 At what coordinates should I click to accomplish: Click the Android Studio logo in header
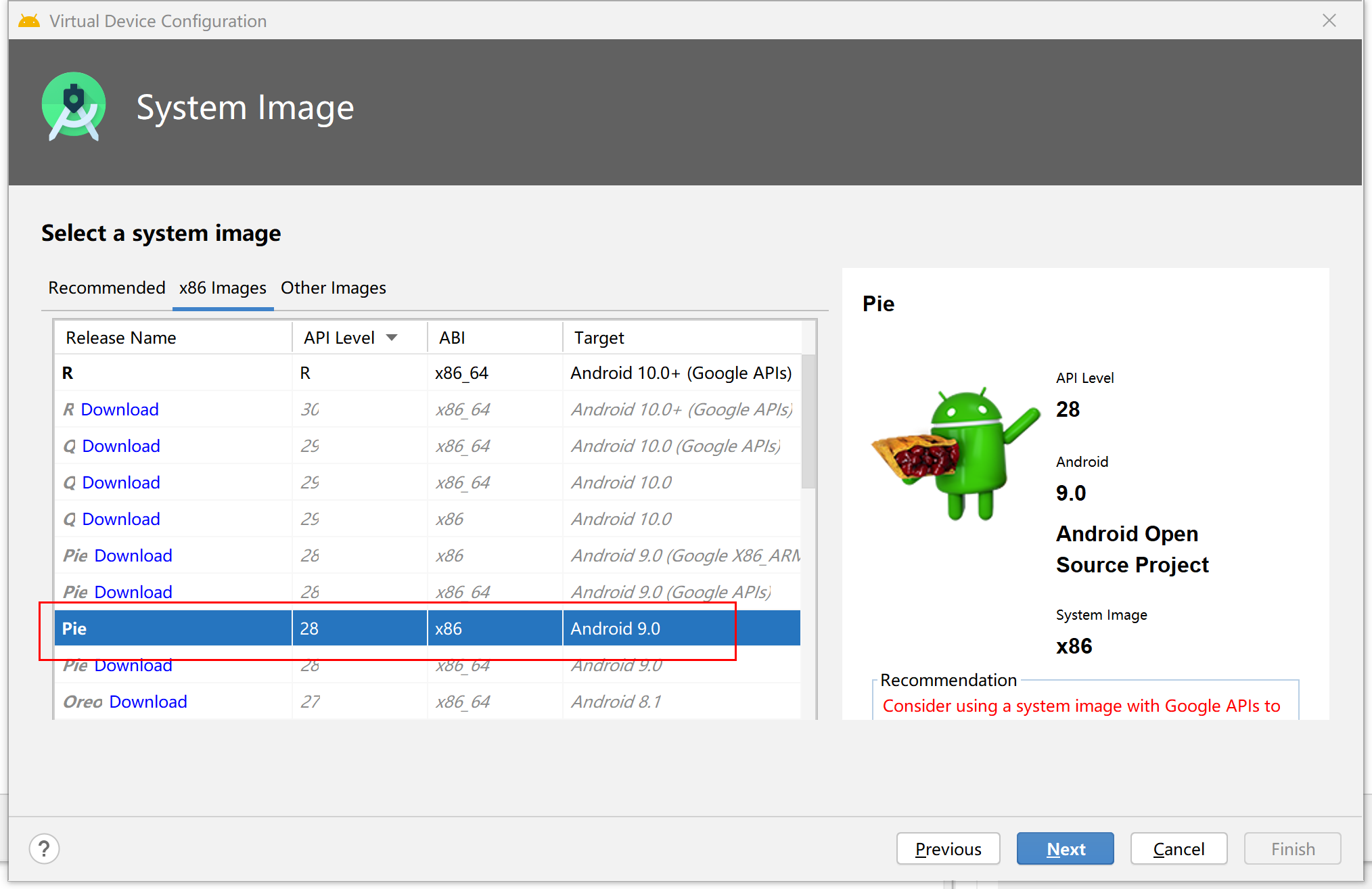click(74, 107)
